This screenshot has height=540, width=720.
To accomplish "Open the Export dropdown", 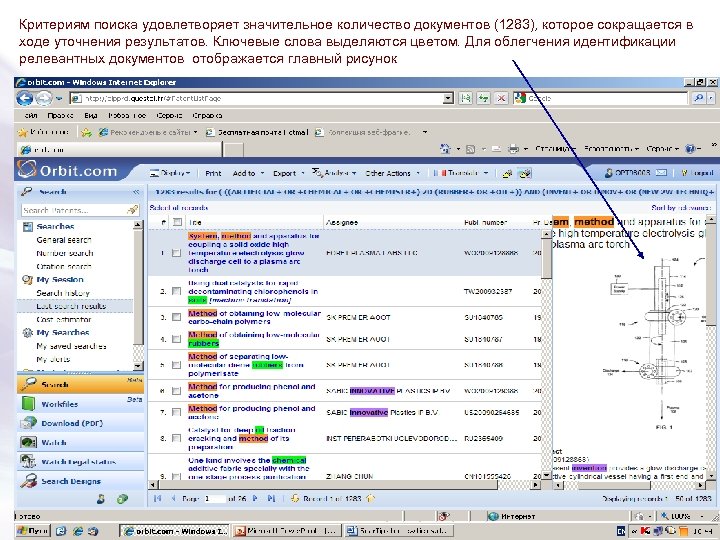I will 289,173.
